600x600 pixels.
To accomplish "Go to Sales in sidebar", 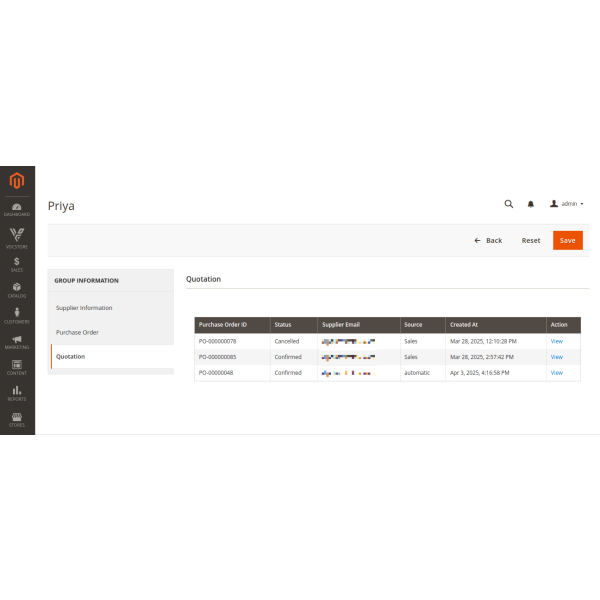I will point(17,264).
